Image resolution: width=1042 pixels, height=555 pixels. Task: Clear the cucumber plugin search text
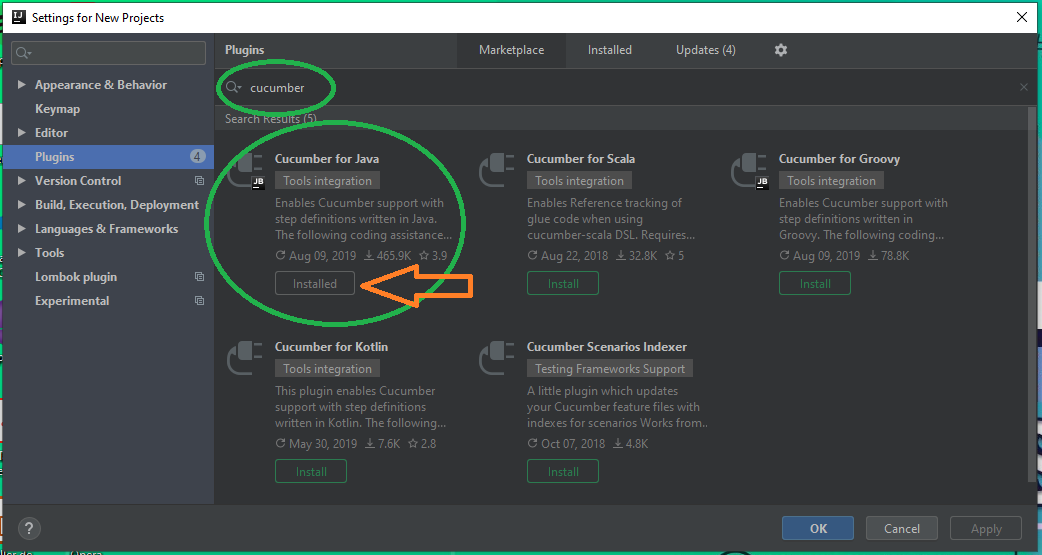click(1023, 87)
